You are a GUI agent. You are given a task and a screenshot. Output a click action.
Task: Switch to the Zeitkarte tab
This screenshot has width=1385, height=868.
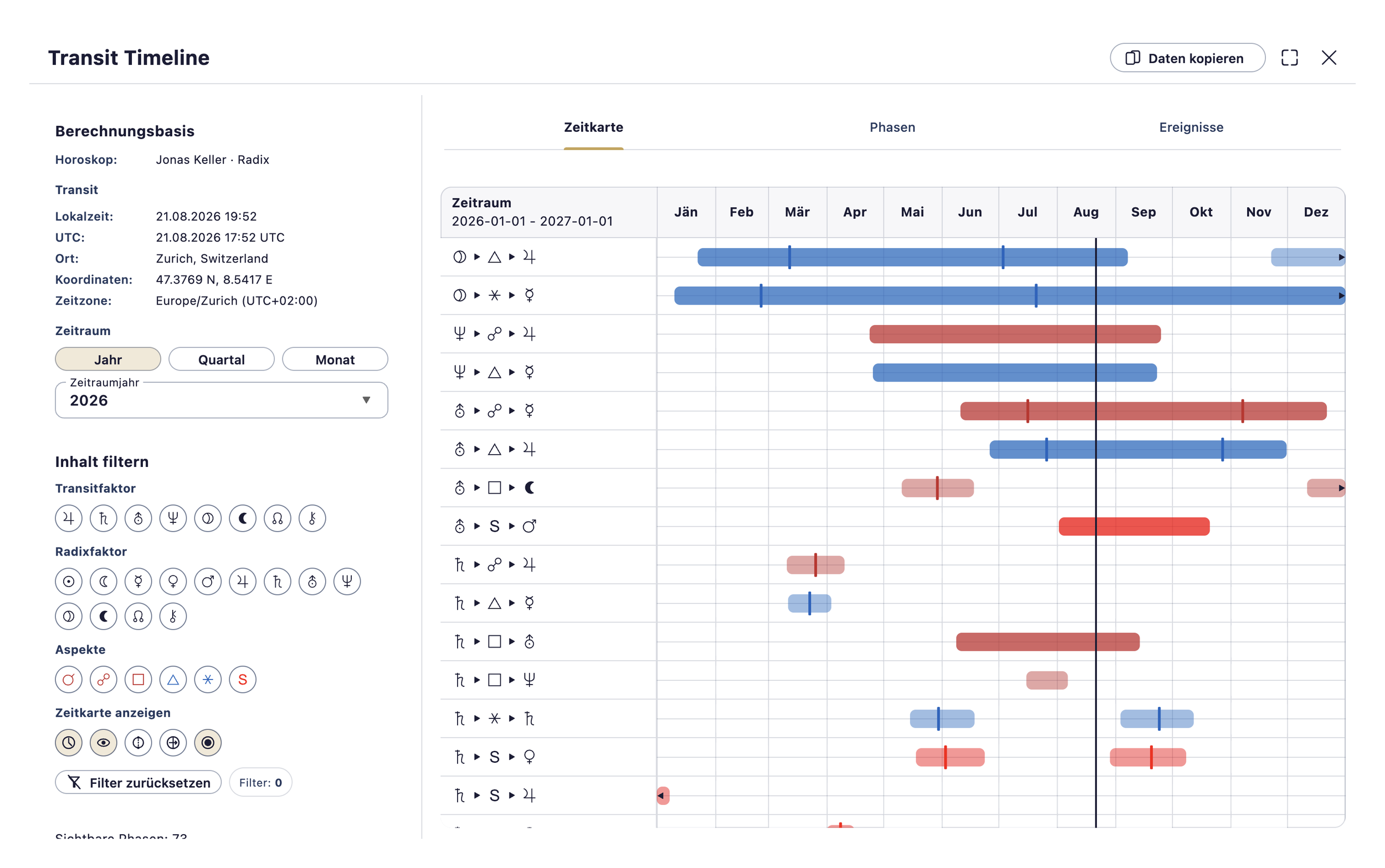click(x=593, y=127)
